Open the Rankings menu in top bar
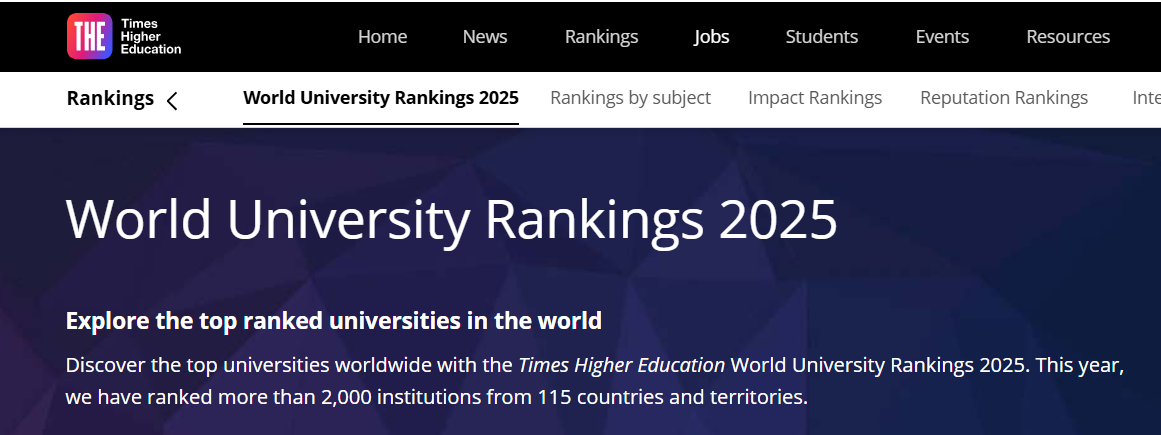Screen dimensions: 1161x435 tap(601, 36)
